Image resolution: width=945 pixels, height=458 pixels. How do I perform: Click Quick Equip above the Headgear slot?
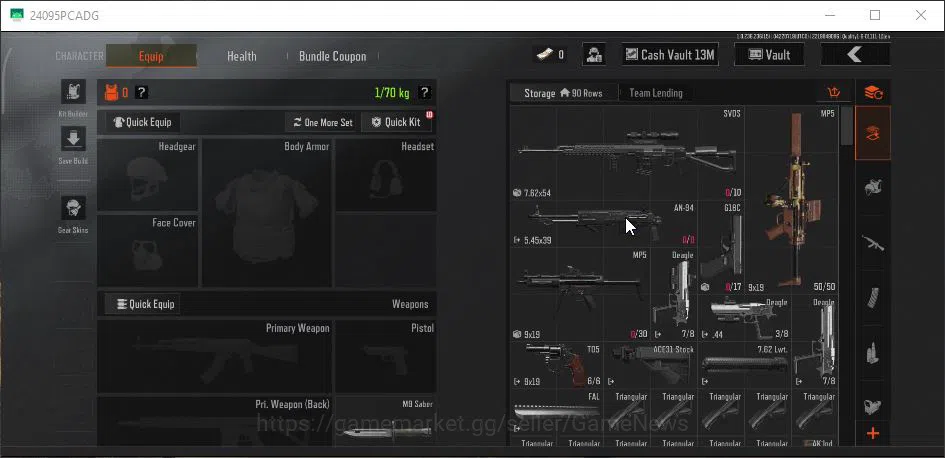[x=142, y=122]
